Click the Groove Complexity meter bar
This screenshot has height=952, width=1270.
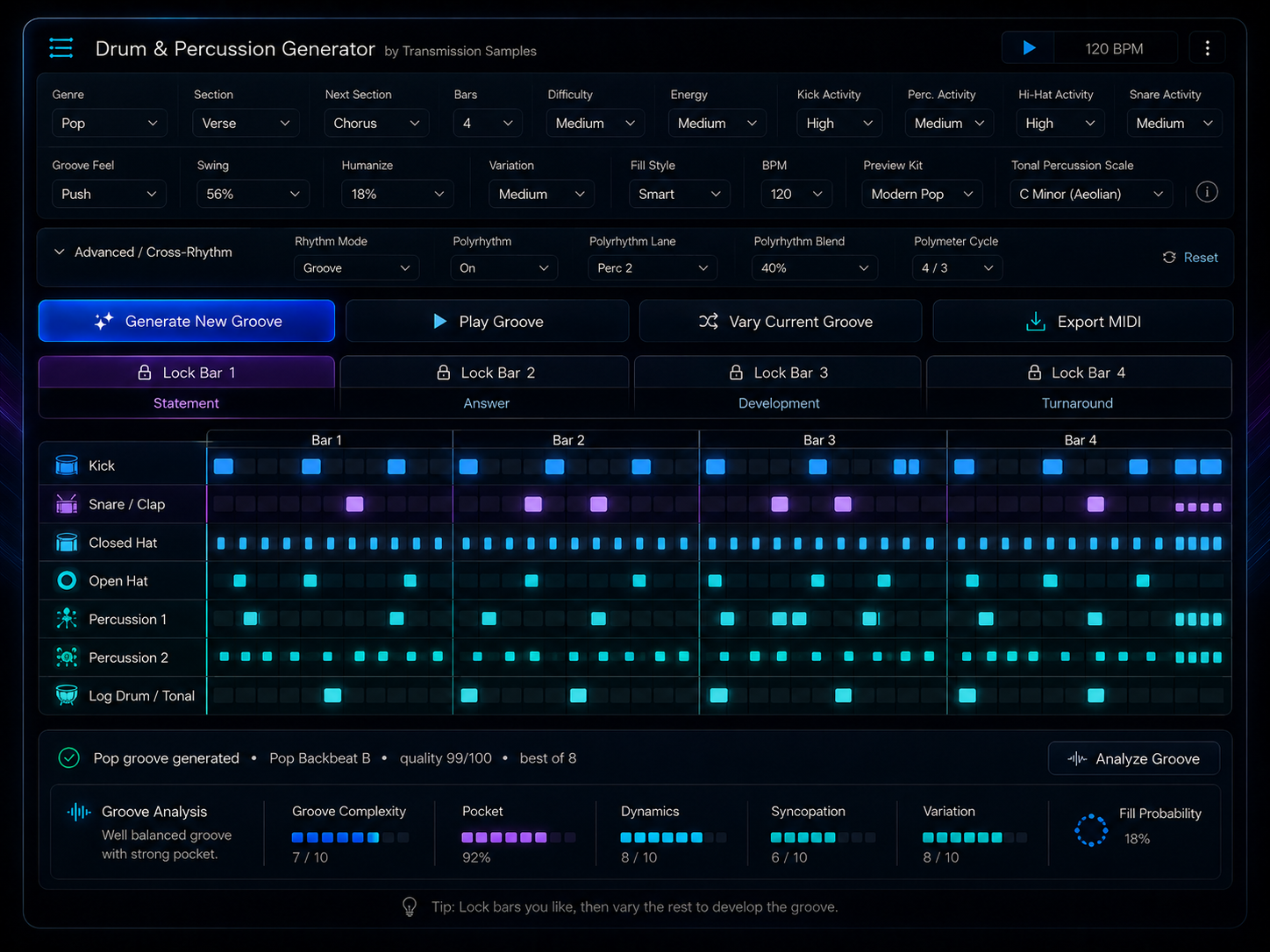tap(350, 837)
